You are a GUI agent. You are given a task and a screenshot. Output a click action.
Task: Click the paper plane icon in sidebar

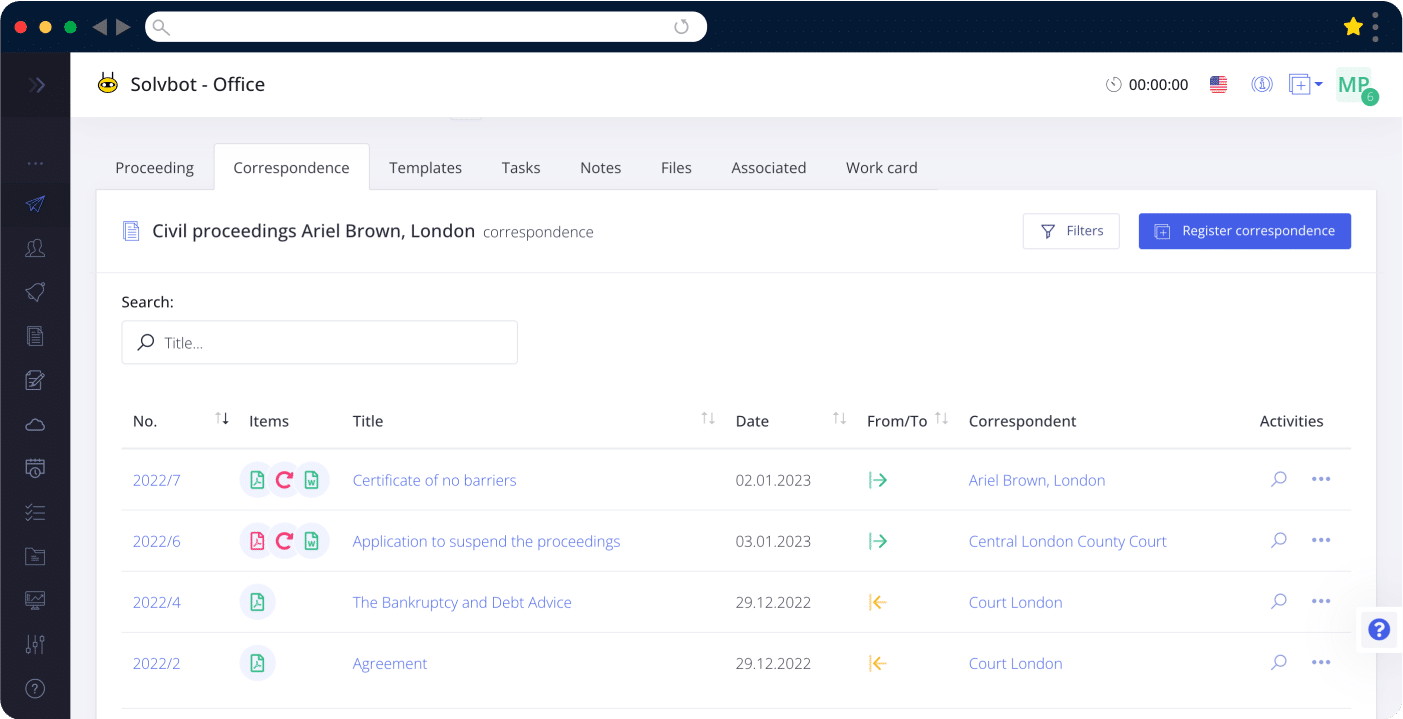pyautogui.click(x=35, y=205)
